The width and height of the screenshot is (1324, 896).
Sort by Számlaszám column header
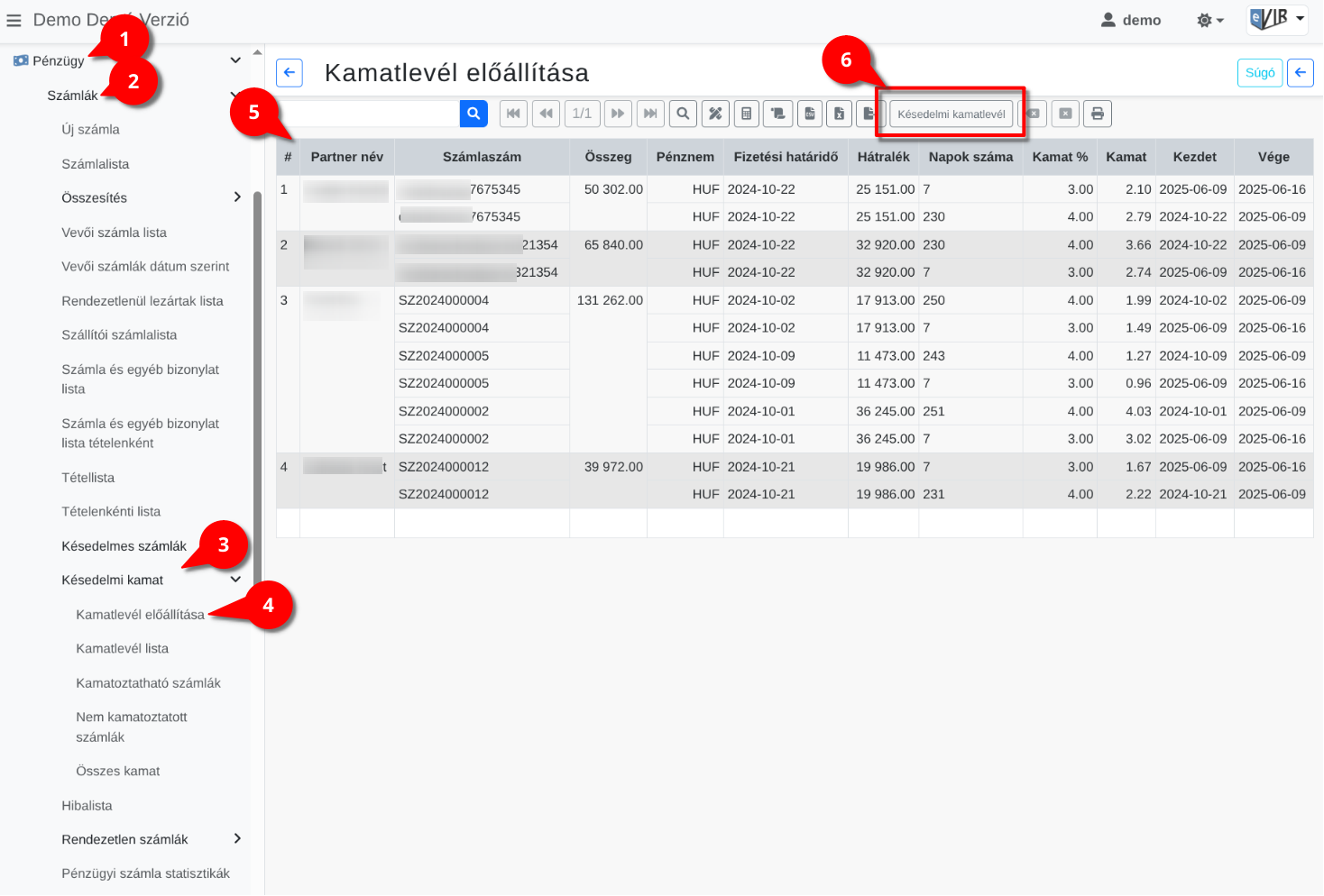[482, 157]
